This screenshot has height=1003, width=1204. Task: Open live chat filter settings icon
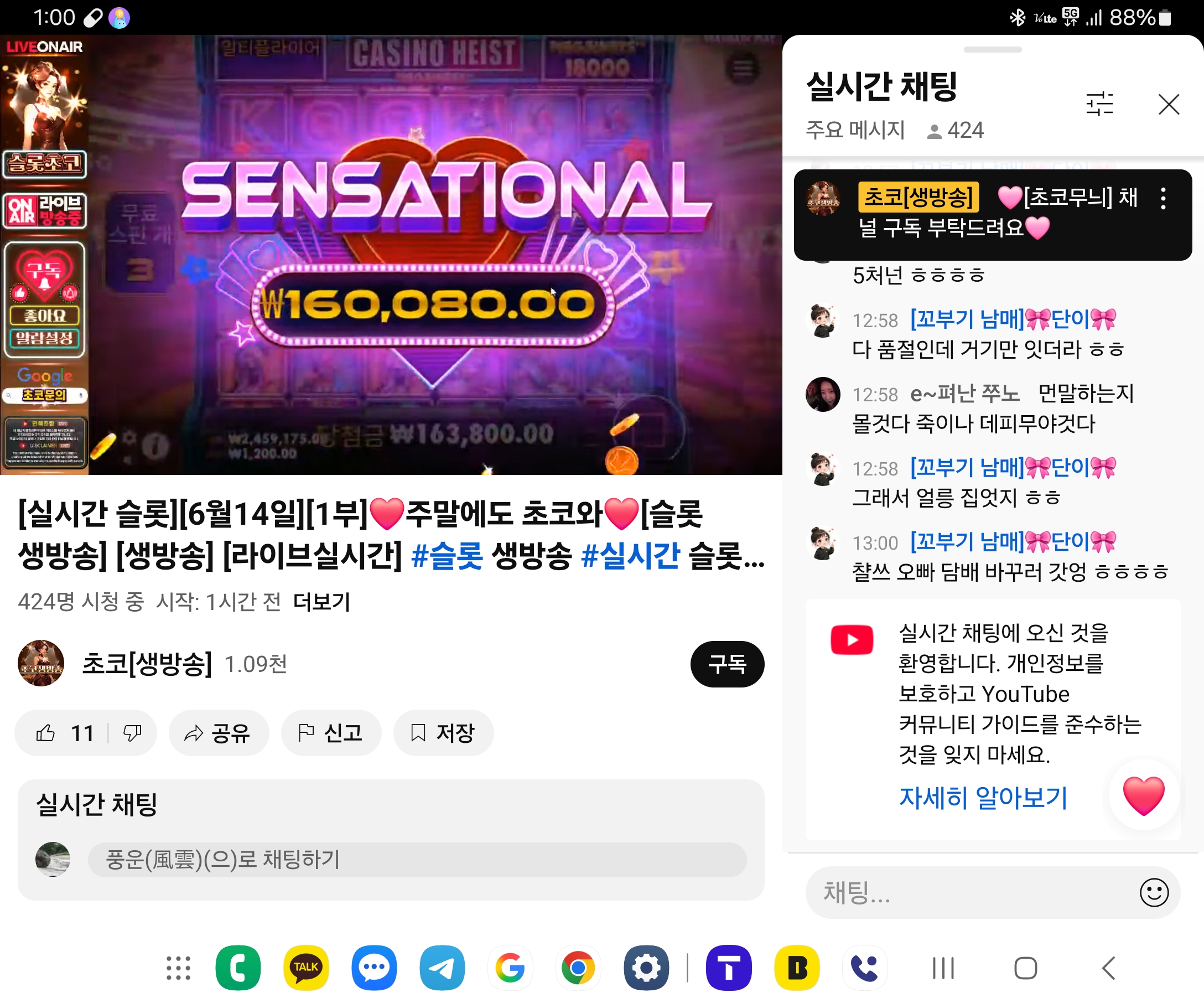(x=1099, y=105)
